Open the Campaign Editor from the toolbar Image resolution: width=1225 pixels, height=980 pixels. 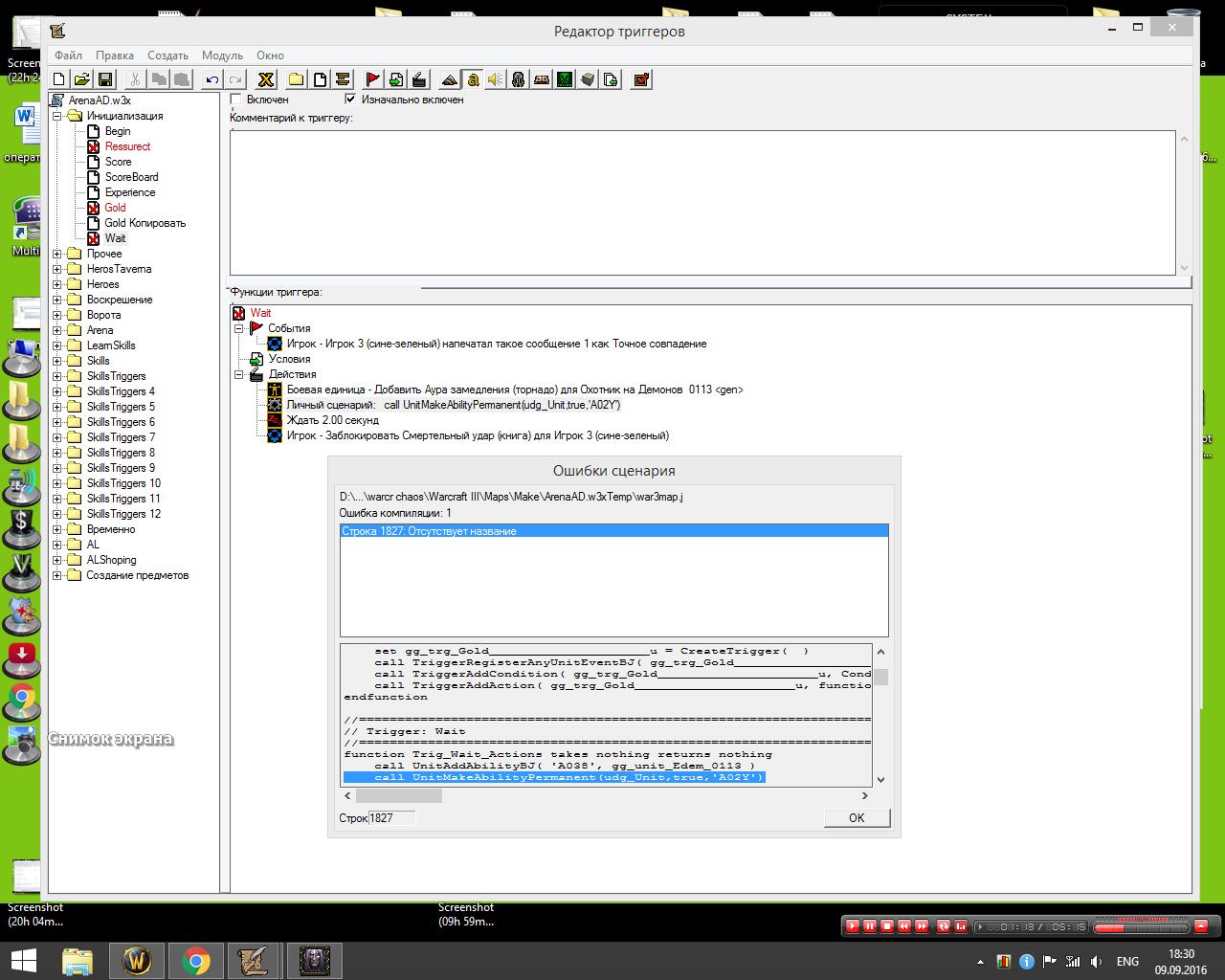[542, 79]
